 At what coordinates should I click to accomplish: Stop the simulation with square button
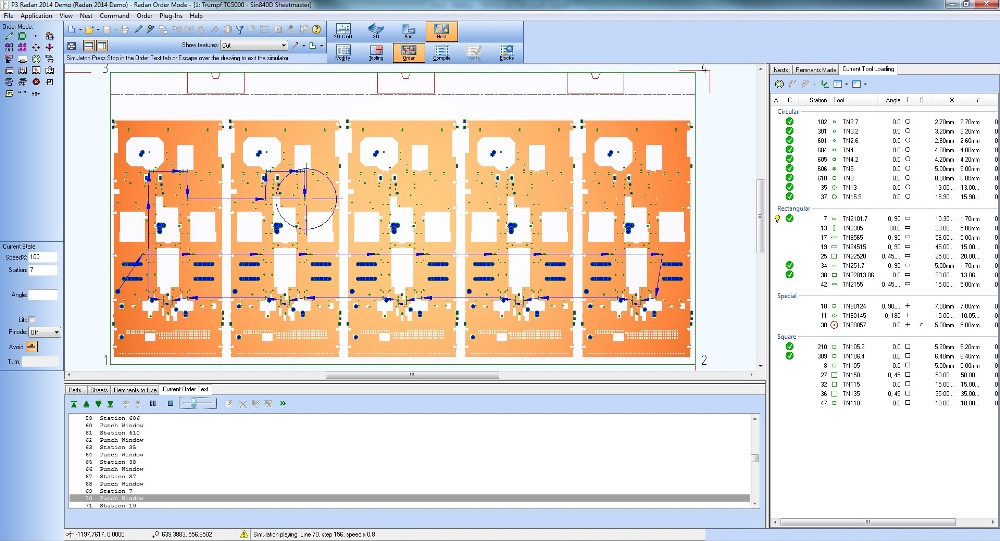[x=170, y=403]
